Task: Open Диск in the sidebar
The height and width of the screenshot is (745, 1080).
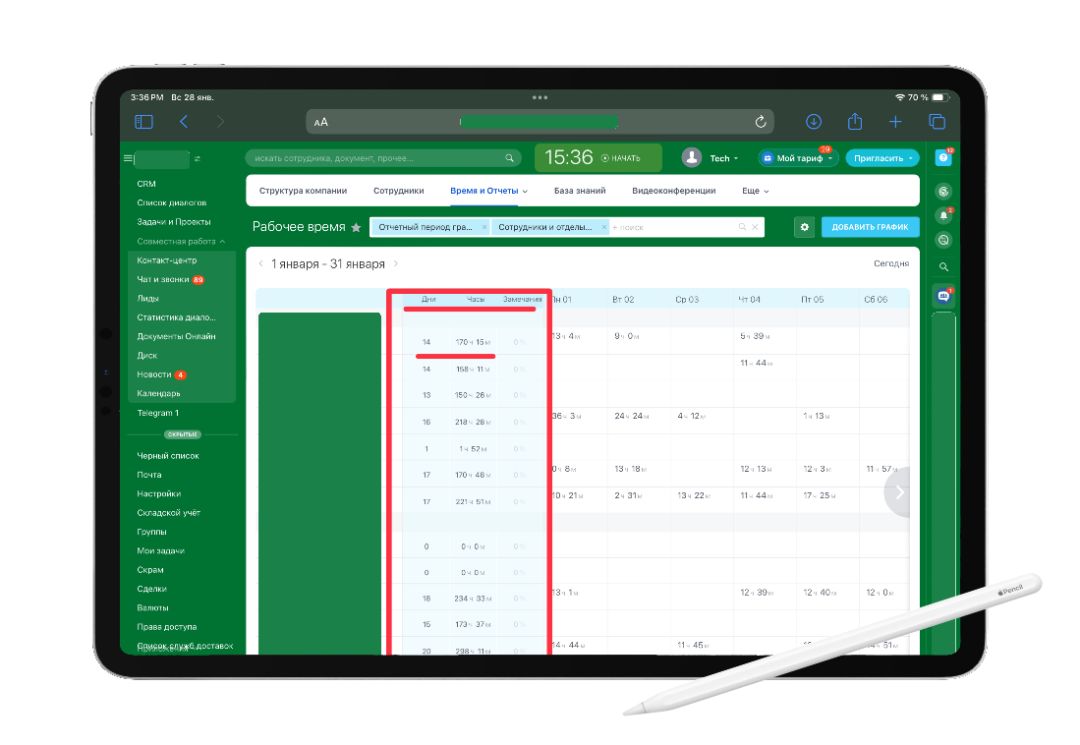Action: tap(147, 356)
